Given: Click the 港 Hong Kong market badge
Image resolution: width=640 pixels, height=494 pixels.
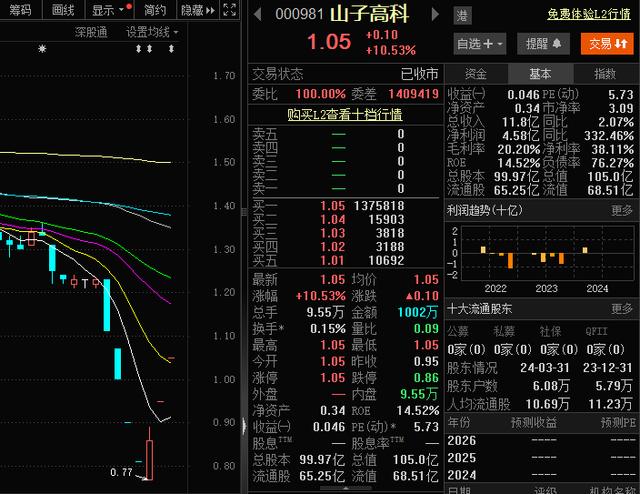Looking at the screenshot, I should point(462,16).
